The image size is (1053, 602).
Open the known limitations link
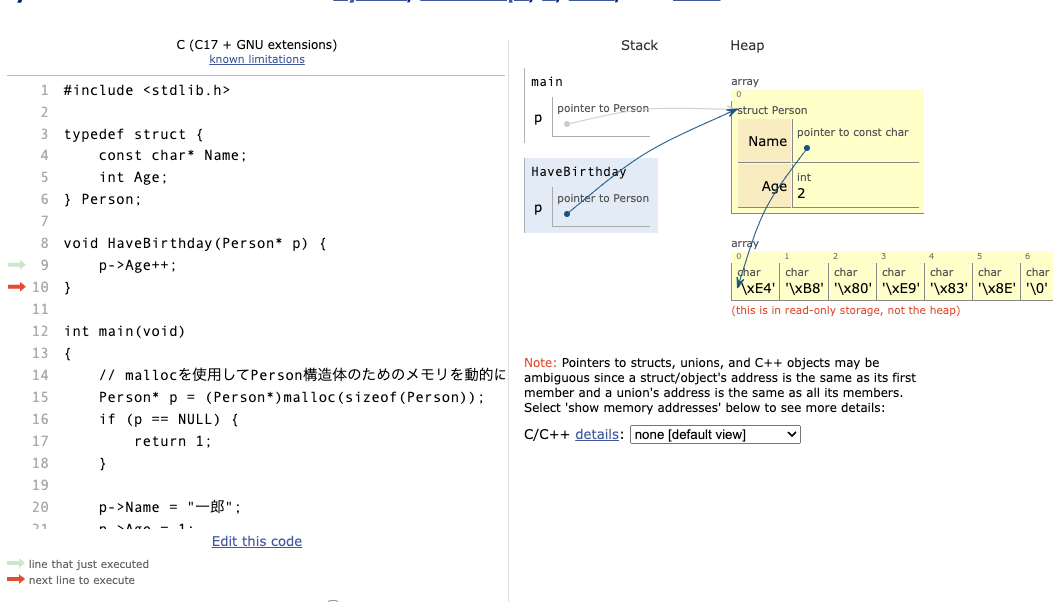tap(256, 59)
